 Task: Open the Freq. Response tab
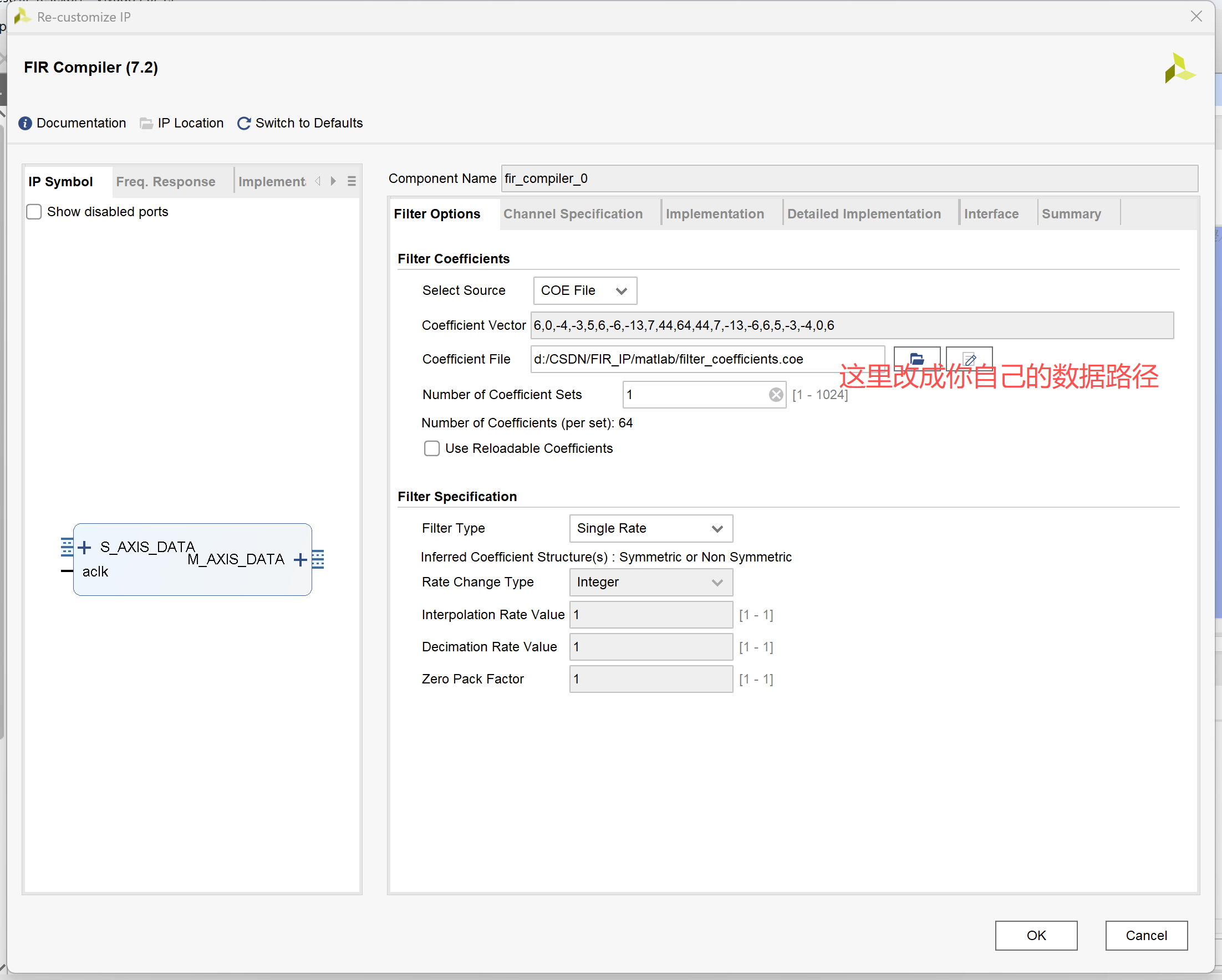[166, 181]
